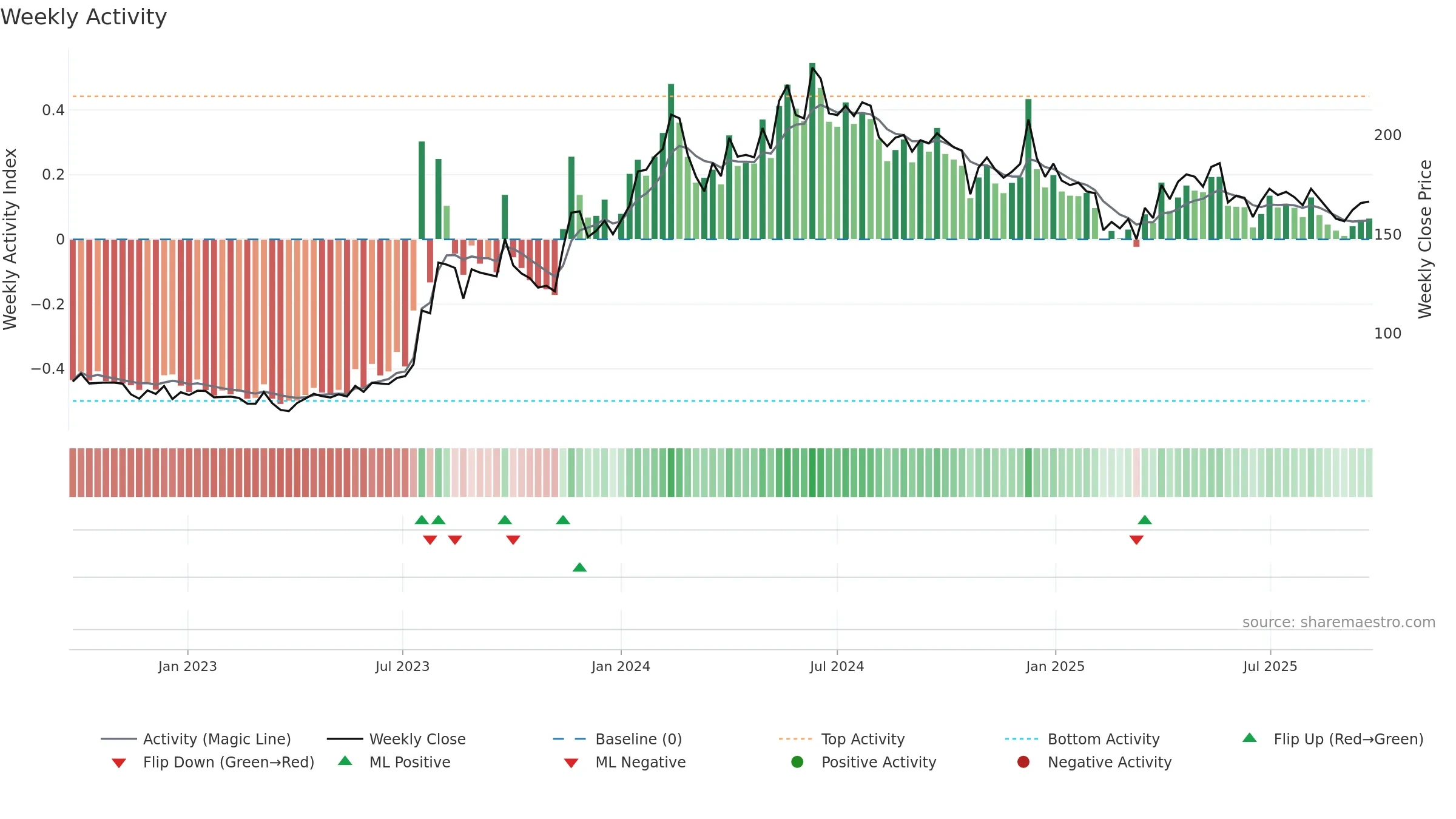Click the Weekly Close Price axis title
The height and width of the screenshot is (819, 1456).
1425,239
